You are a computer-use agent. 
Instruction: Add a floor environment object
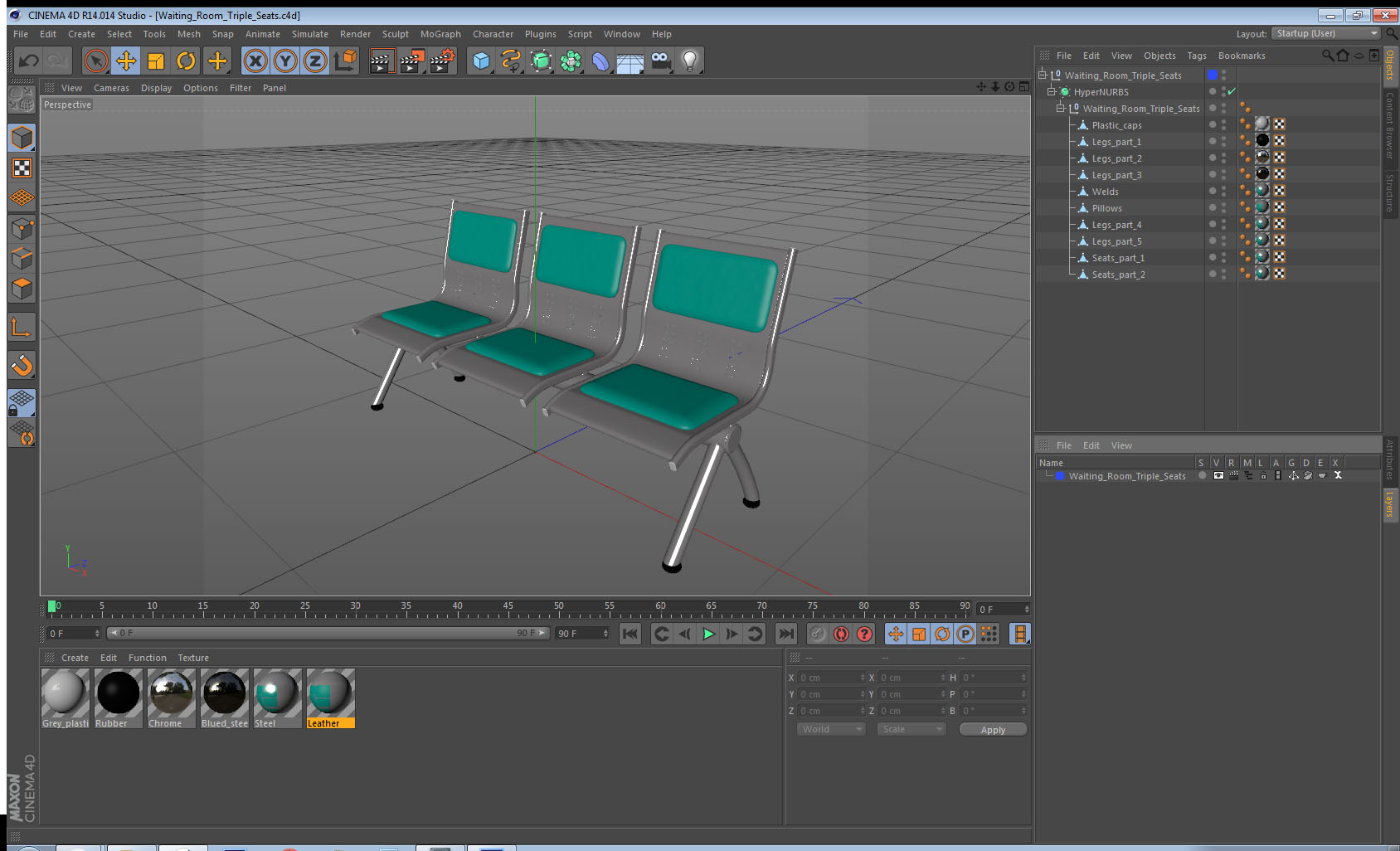tap(630, 61)
